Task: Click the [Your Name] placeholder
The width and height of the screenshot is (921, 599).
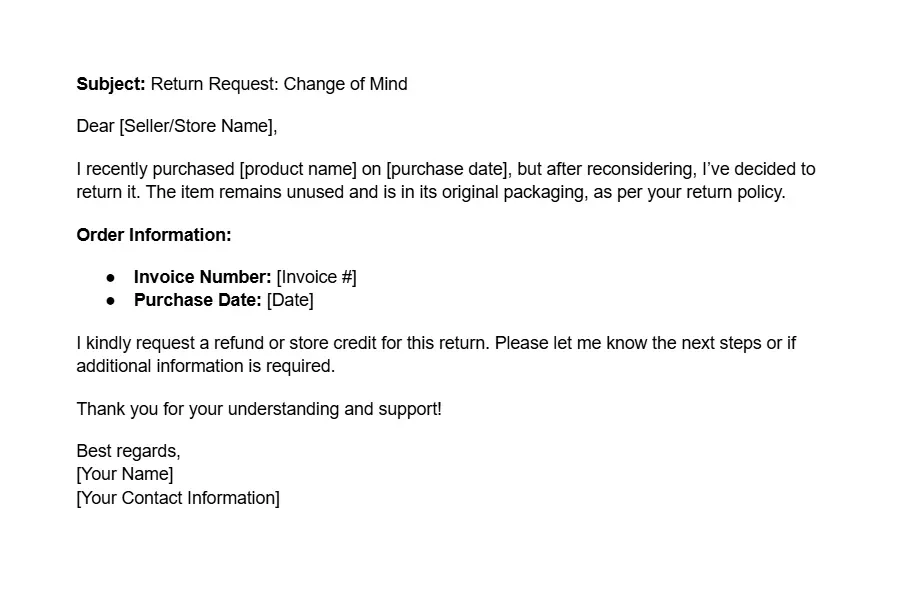Action: click(125, 474)
